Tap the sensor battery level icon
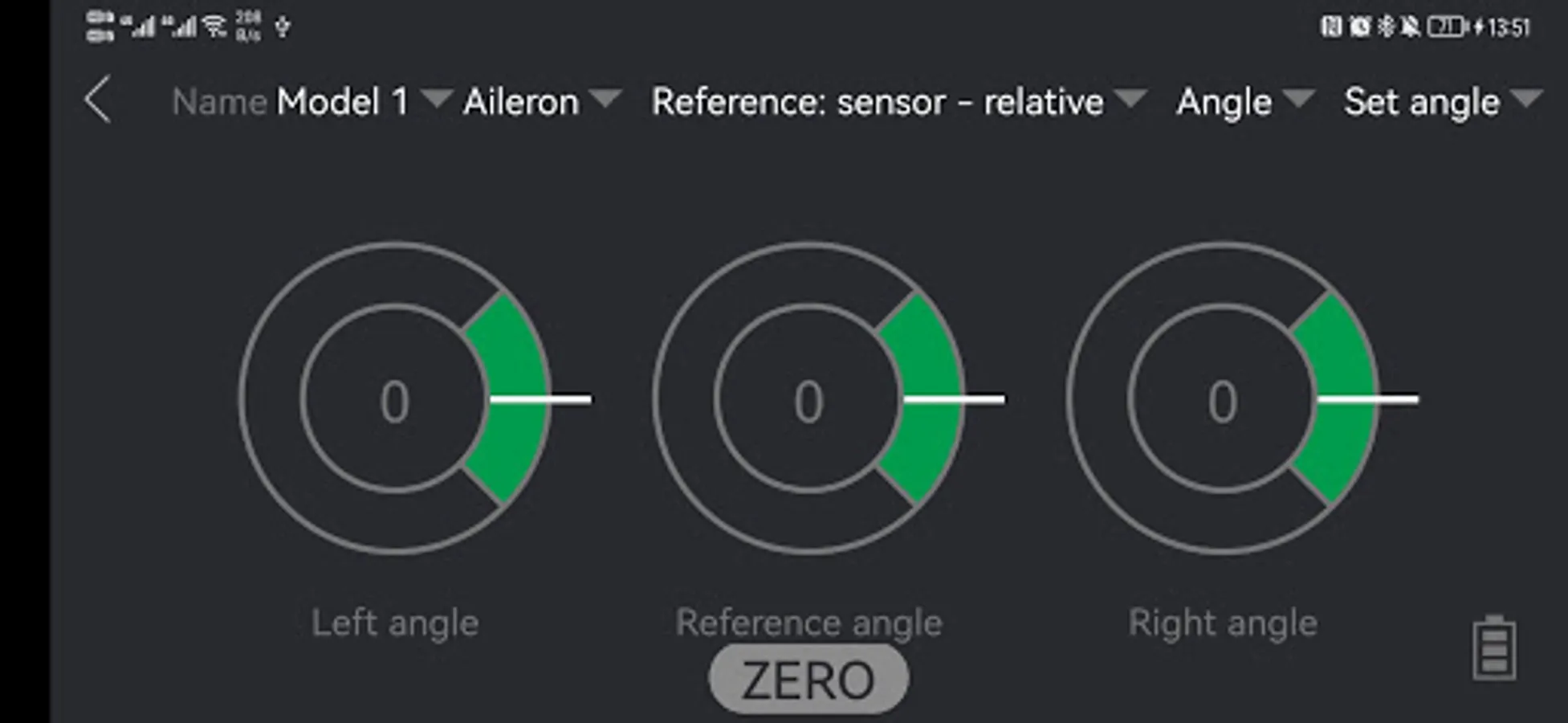Screen dimensions: 1568x723 [x=1494, y=647]
